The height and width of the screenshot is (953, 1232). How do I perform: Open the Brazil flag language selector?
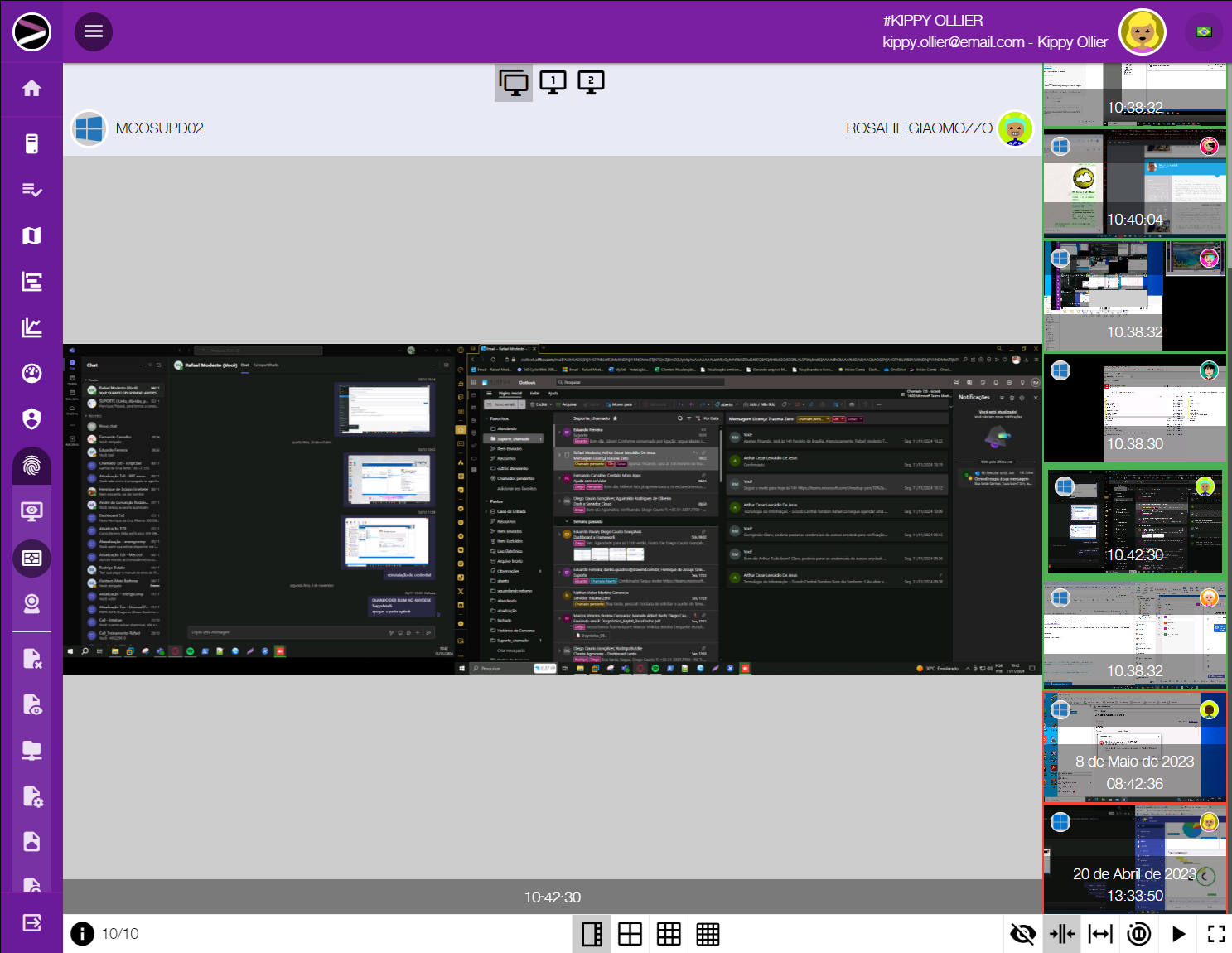coord(1204,32)
